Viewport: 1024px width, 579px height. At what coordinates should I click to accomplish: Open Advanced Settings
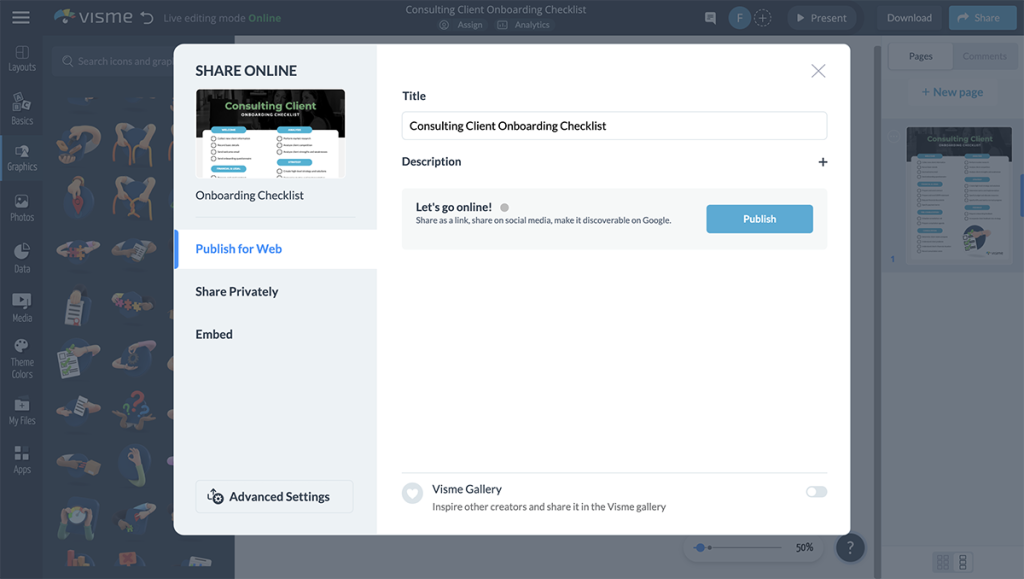coord(273,496)
